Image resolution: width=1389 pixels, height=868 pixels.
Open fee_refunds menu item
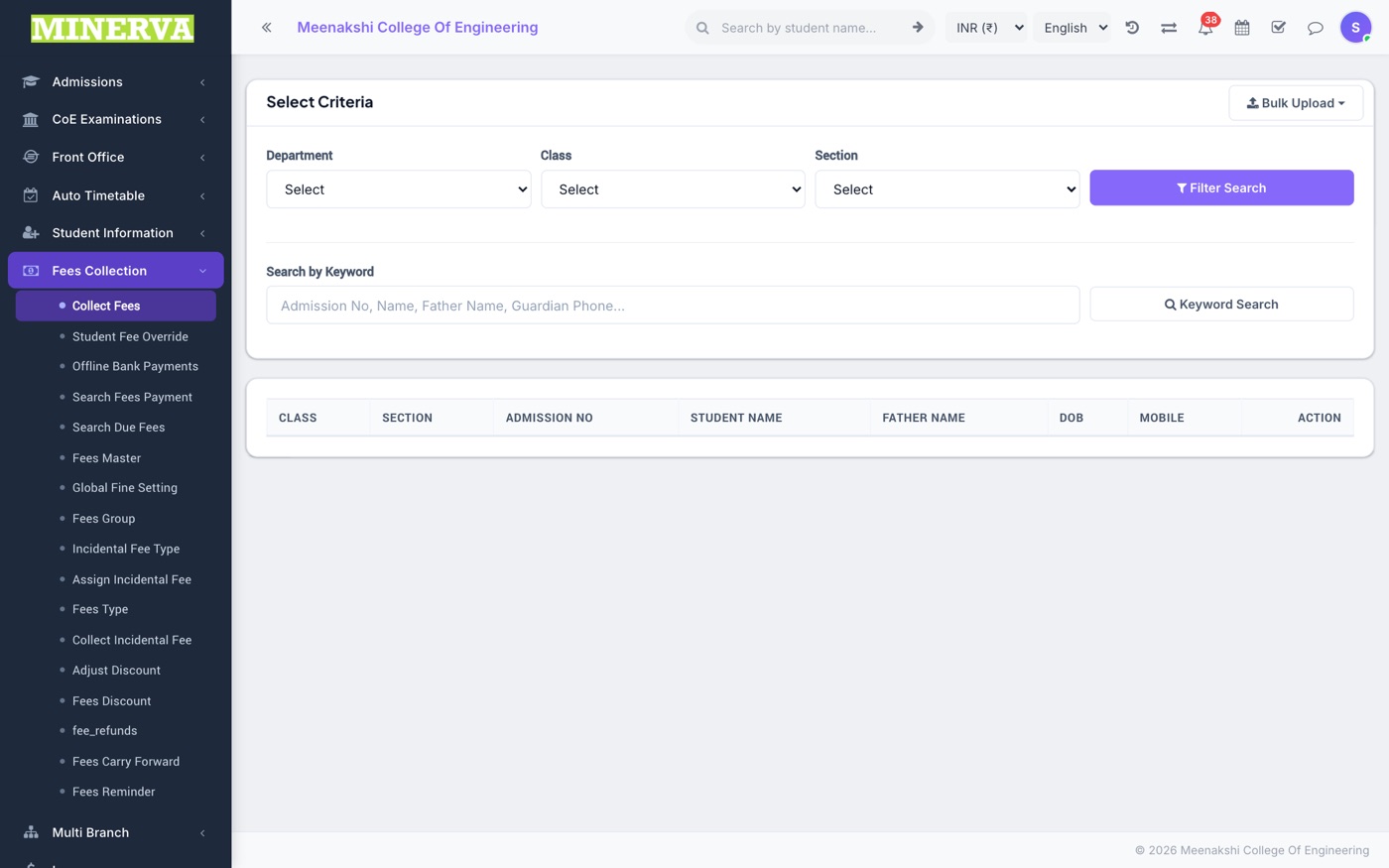click(104, 731)
